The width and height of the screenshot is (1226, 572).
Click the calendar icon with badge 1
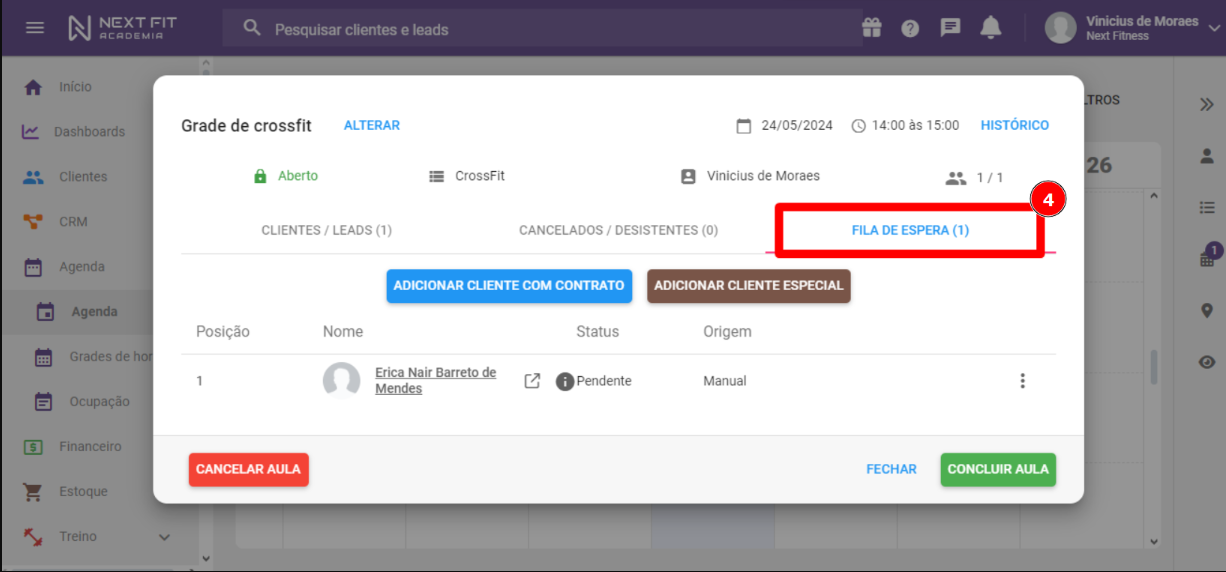click(1208, 257)
